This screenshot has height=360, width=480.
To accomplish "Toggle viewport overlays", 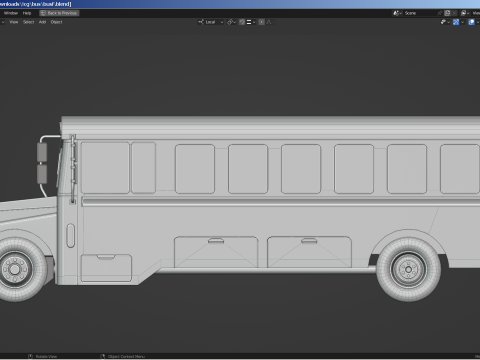I will tap(471, 22).
